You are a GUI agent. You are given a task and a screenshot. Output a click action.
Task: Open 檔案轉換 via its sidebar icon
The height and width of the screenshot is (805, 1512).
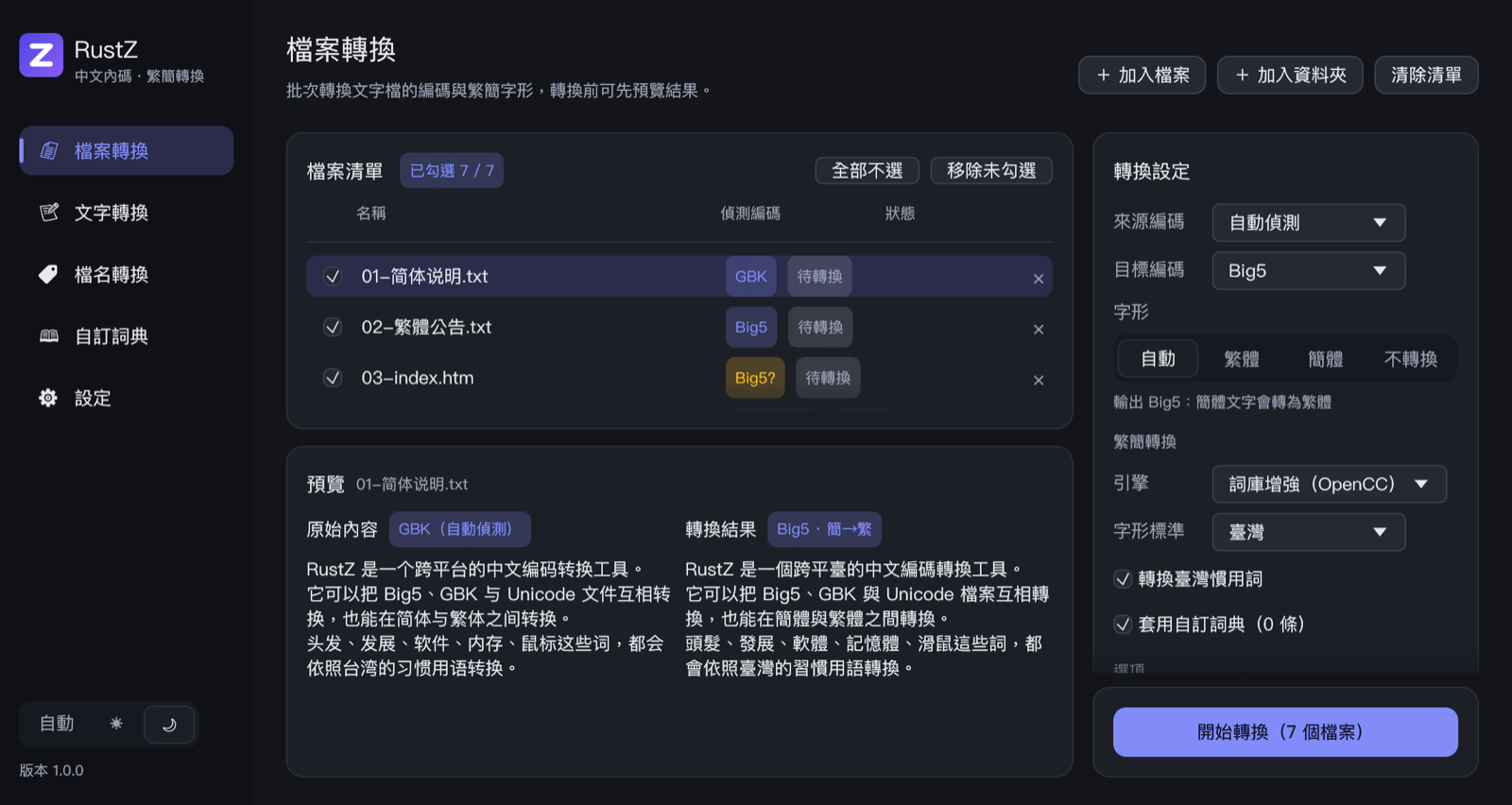pyautogui.click(x=49, y=151)
